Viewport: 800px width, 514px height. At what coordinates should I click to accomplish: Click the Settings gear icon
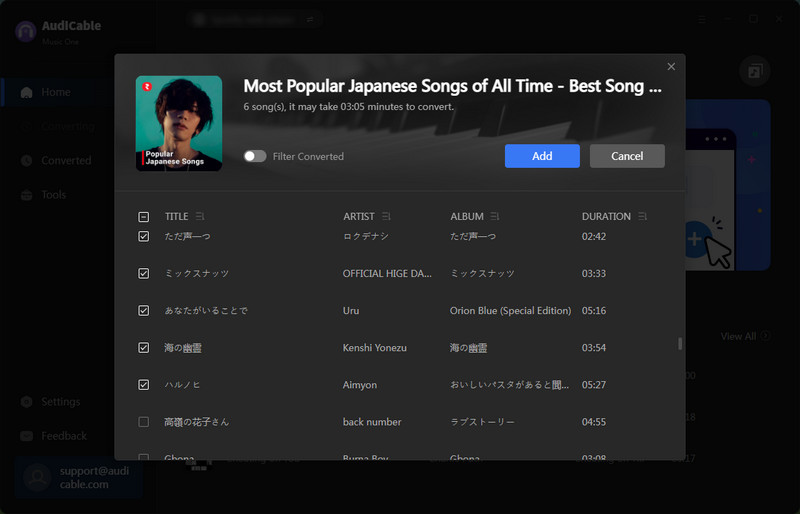point(27,402)
